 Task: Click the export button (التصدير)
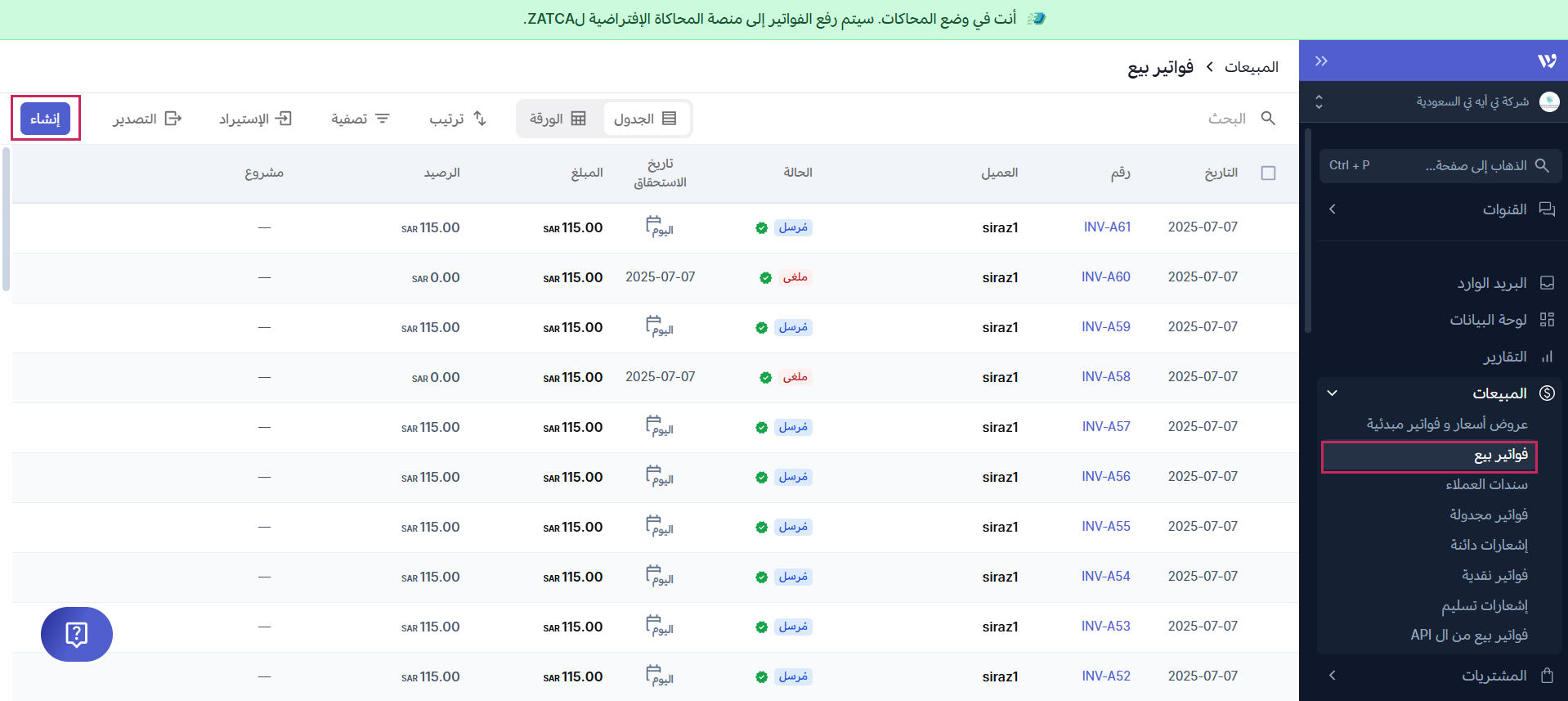pyautogui.click(x=147, y=119)
